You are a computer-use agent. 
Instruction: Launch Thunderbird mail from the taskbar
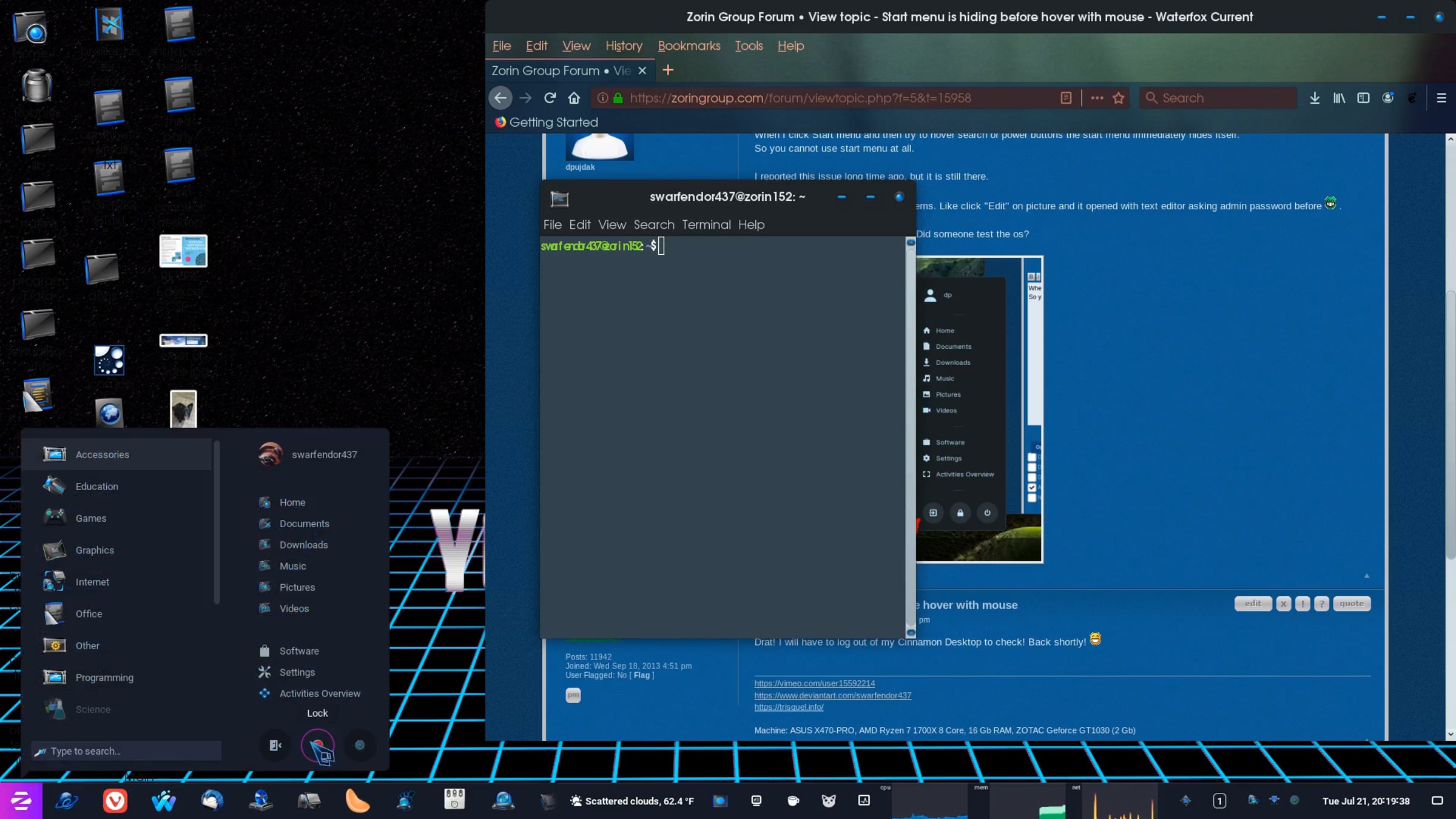tap(212, 801)
